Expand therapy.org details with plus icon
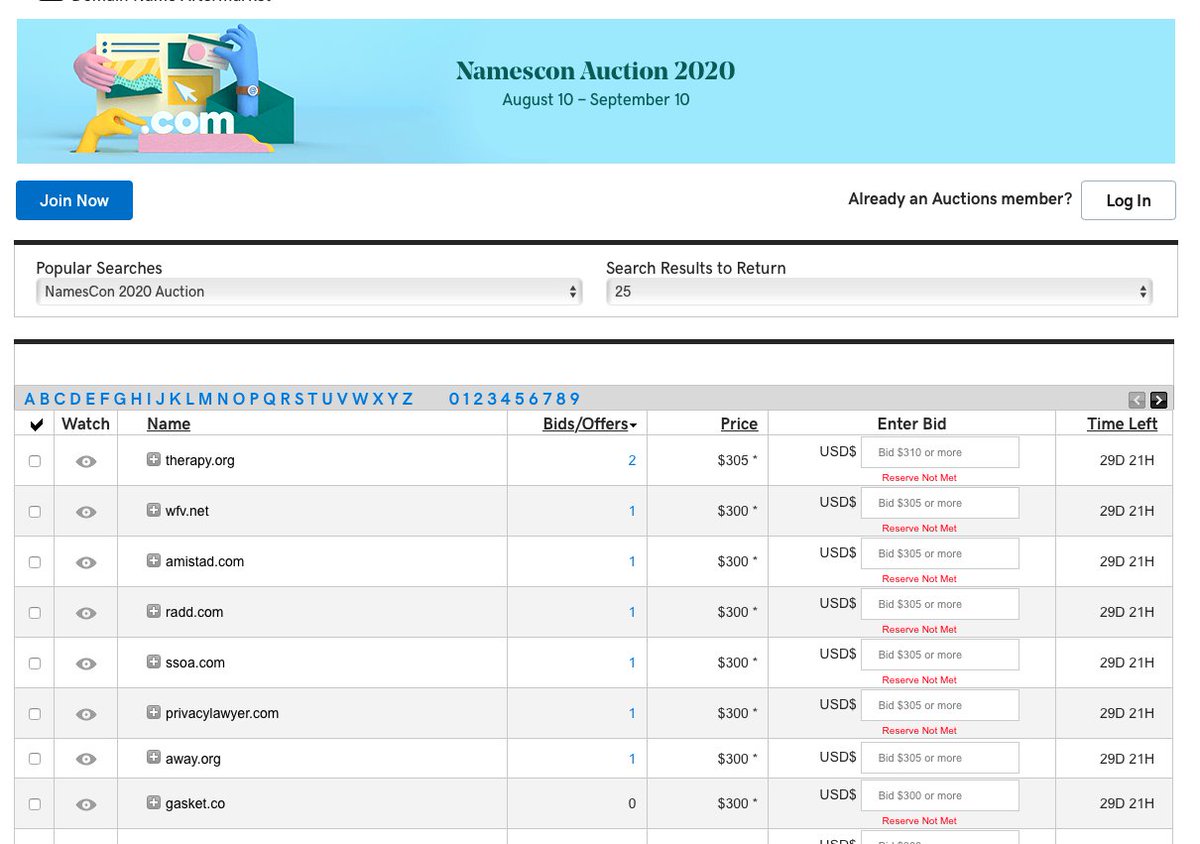Image resolution: width=1200 pixels, height=844 pixels. [153, 459]
